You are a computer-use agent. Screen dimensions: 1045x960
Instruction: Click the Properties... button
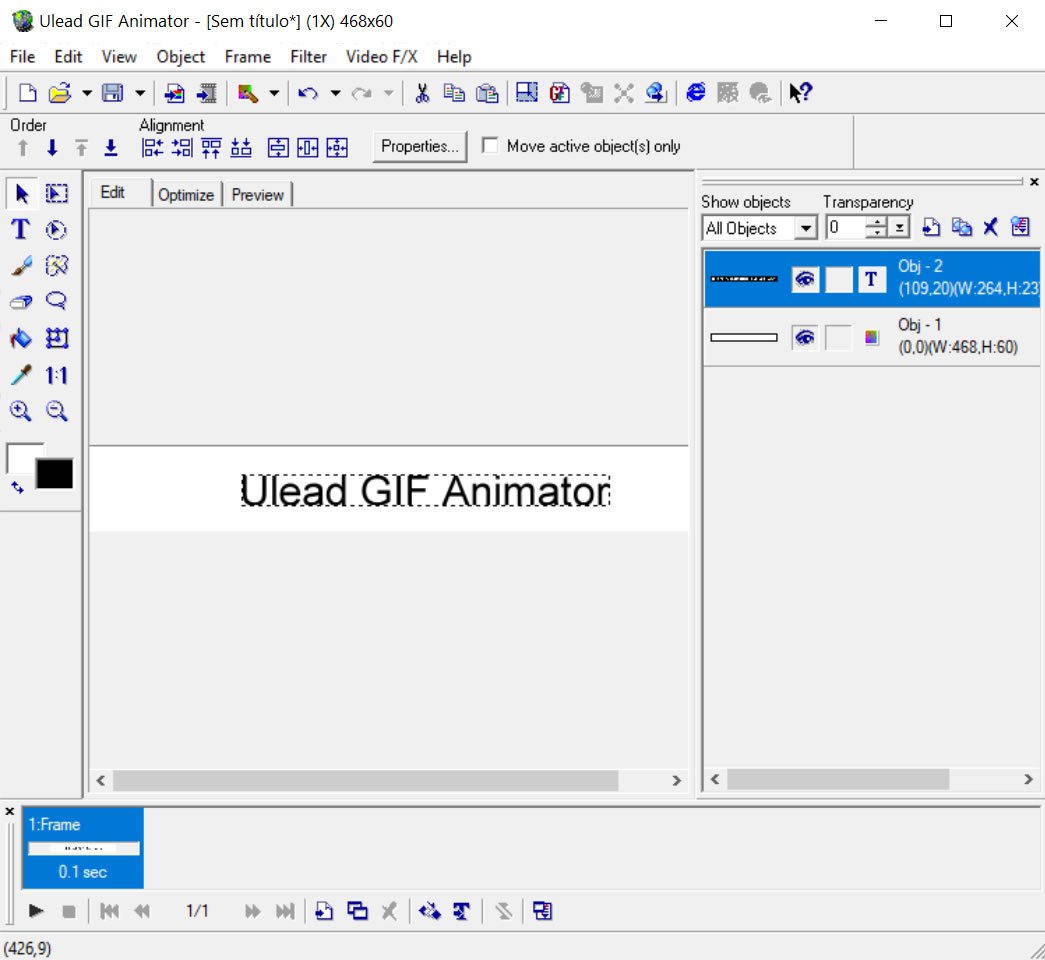tap(420, 146)
